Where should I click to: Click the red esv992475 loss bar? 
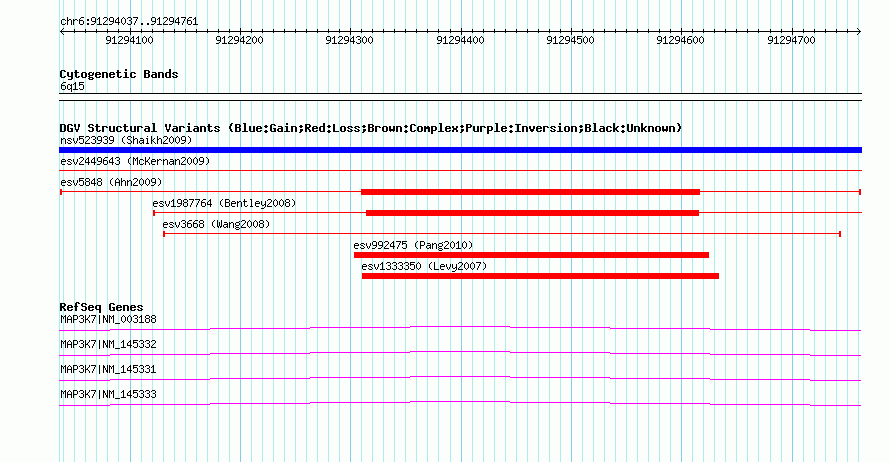(x=531, y=255)
